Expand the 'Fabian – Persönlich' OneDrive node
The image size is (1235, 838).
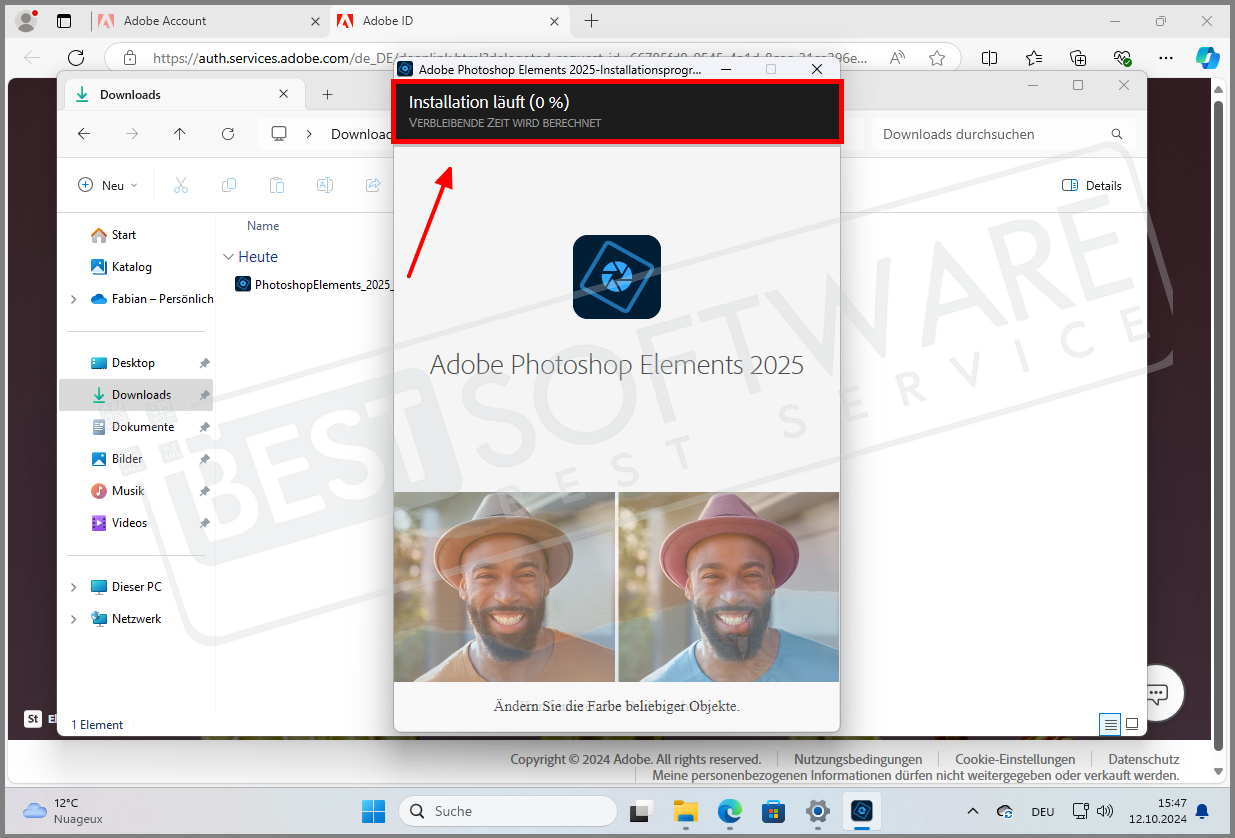click(74, 299)
